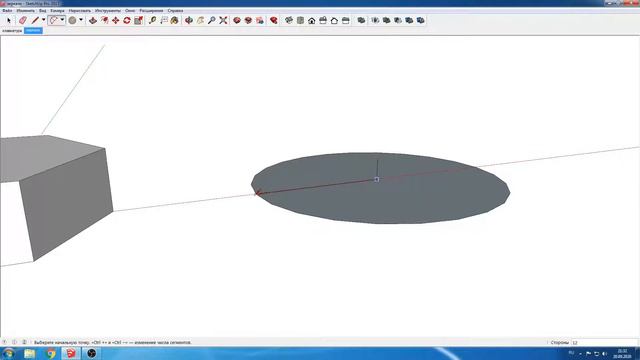Image resolution: width=640 pixels, height=360 pixels.
Task: Pick the pink Eraser tool
Action: 23,20
